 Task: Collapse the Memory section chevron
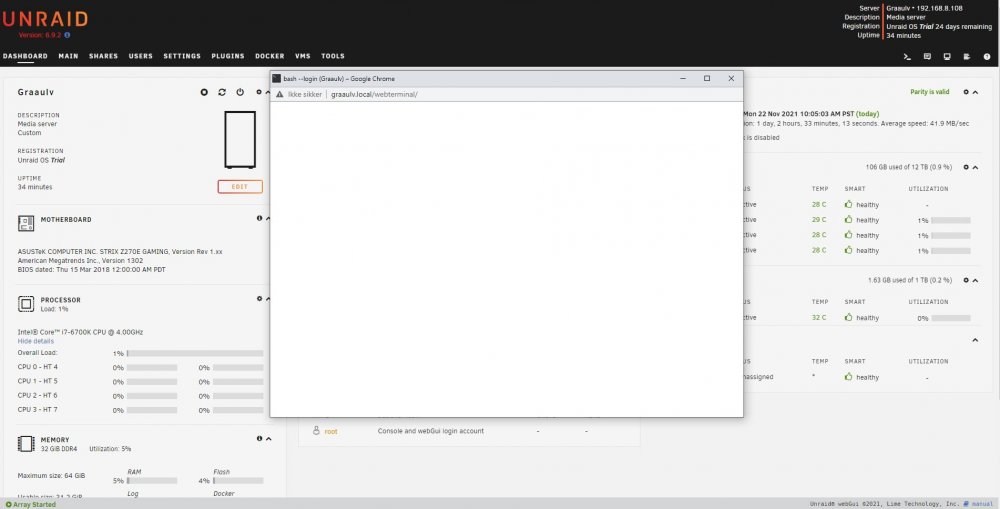[268, 439]
